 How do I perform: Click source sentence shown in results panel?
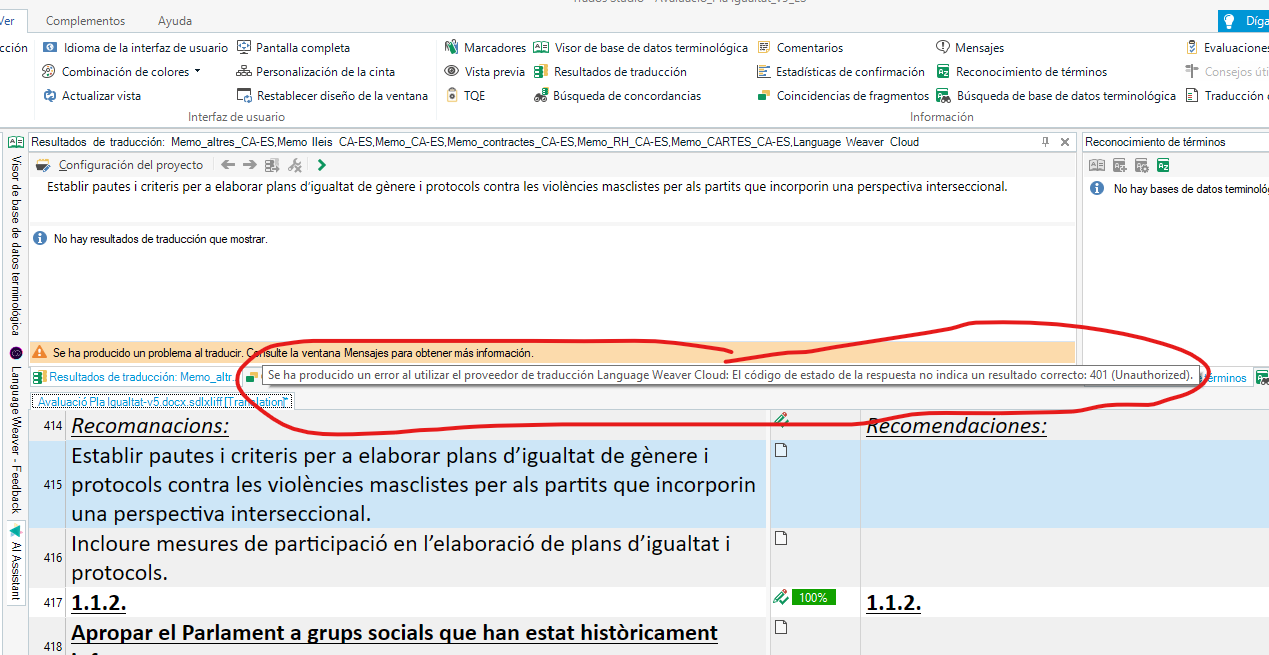(x=527, y=186)
